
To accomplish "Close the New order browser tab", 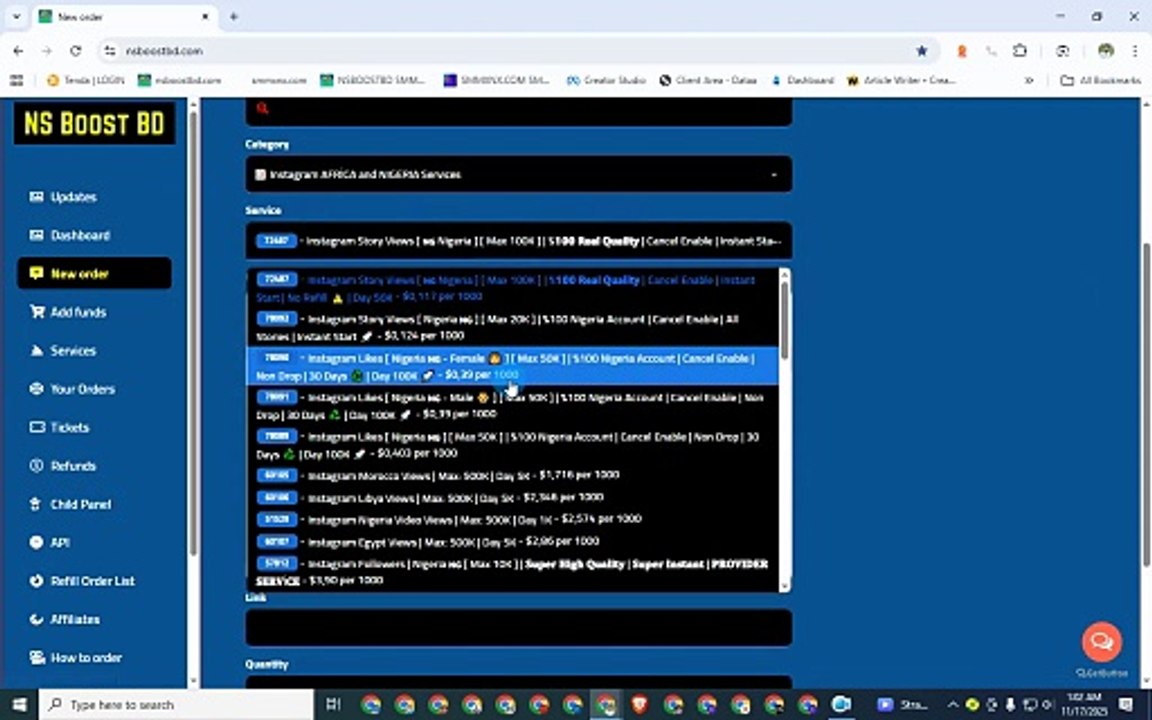I will coord(206,16).
